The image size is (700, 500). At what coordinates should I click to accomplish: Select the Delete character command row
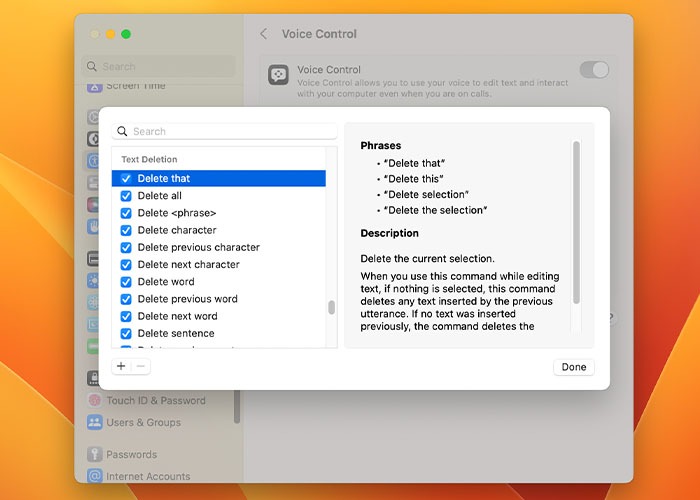coord(219,230)
